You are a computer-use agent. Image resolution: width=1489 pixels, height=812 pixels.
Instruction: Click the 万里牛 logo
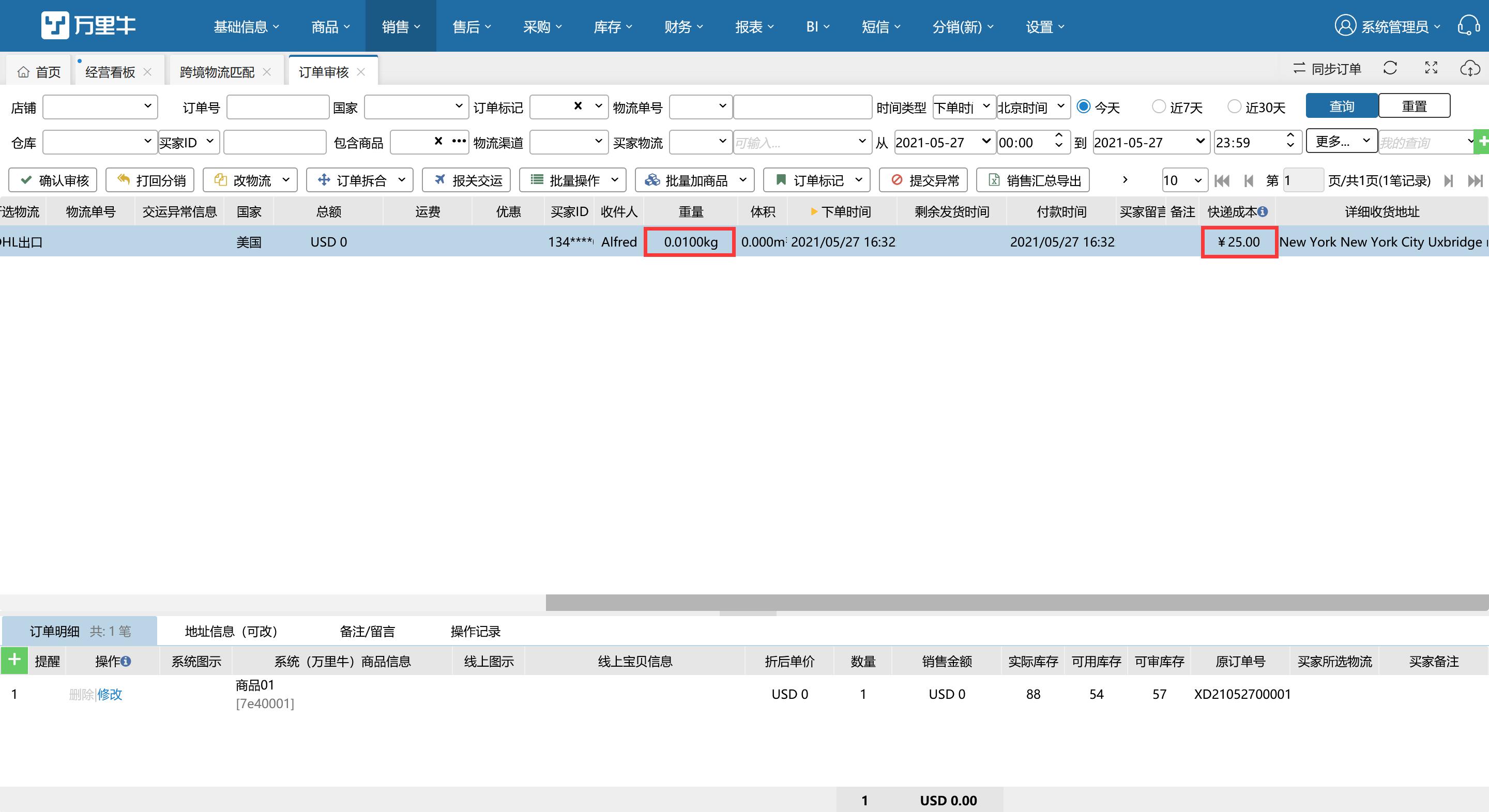pos(88,25)
